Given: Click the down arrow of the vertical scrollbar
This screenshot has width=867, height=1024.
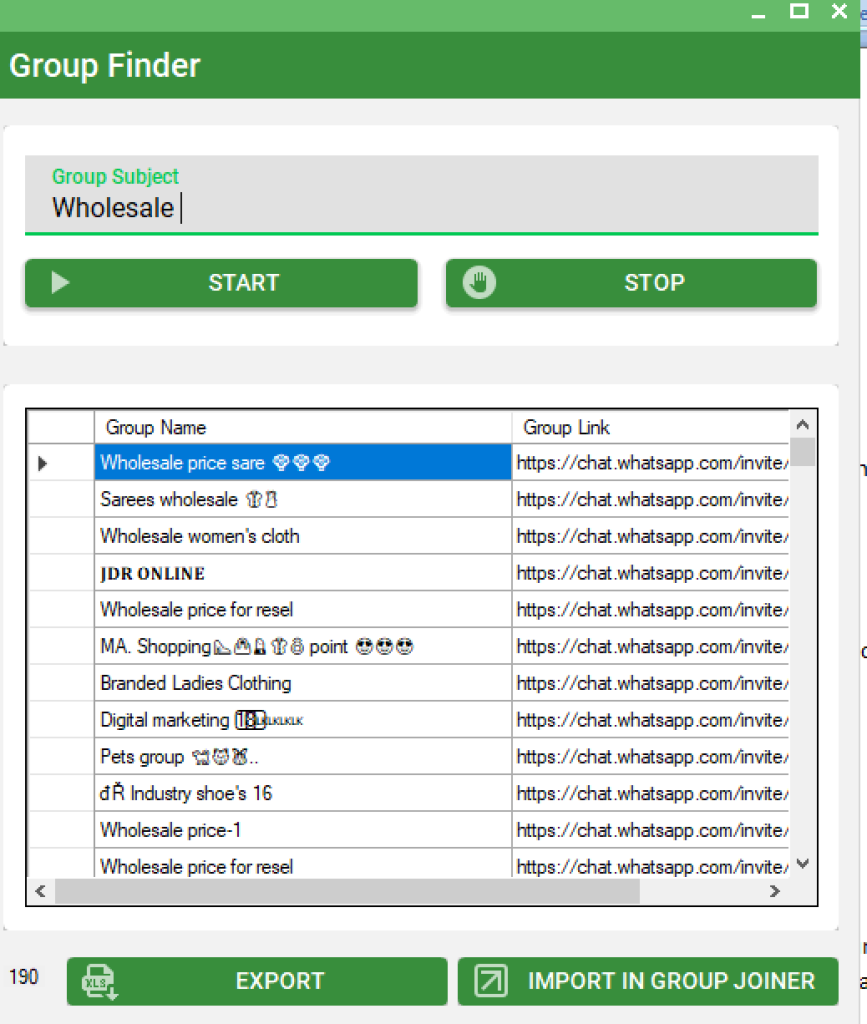Looking at the screenshot, I should (803, 862).
